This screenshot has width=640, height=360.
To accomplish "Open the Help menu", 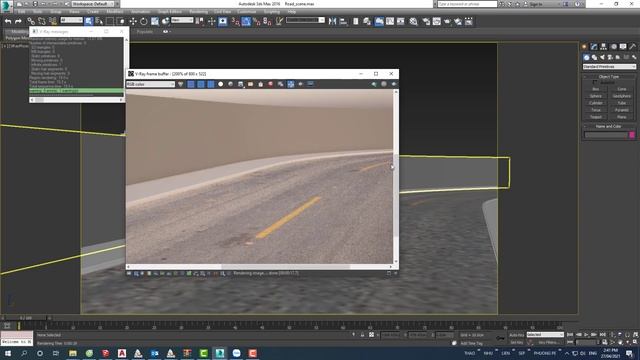I will point(291,12).
